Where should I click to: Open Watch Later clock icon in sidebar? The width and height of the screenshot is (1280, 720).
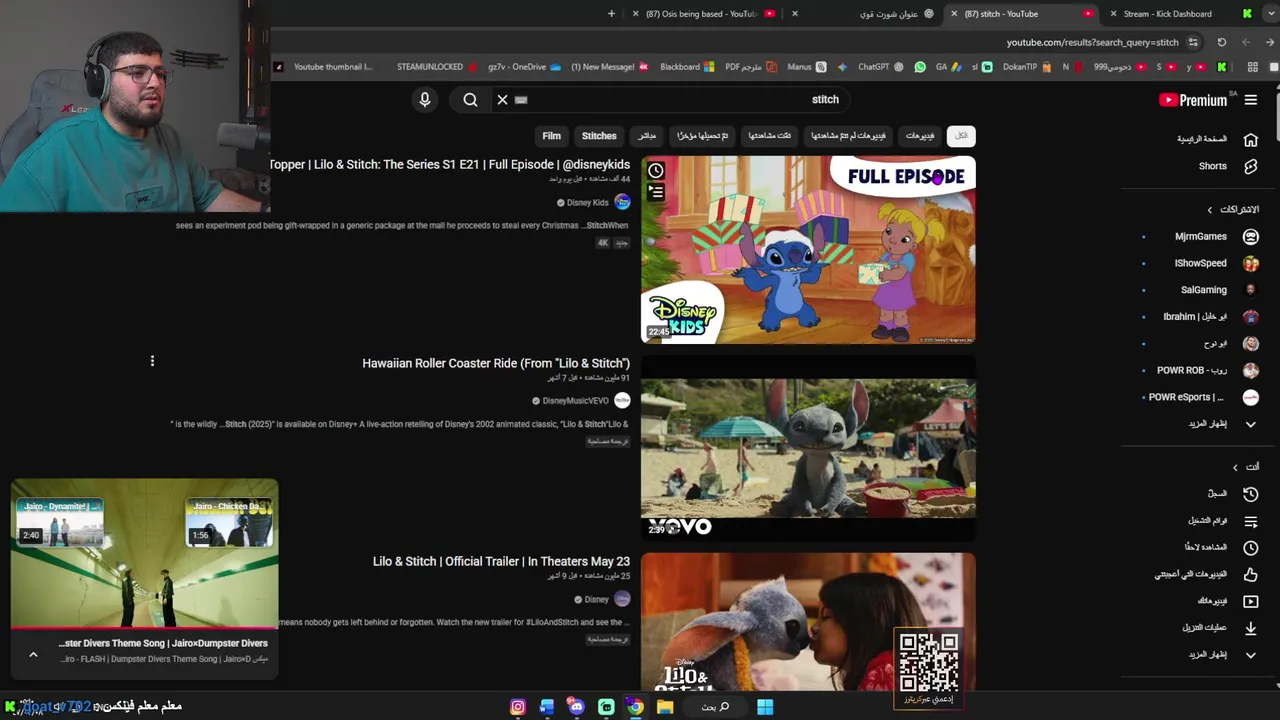pos(1251,548)
